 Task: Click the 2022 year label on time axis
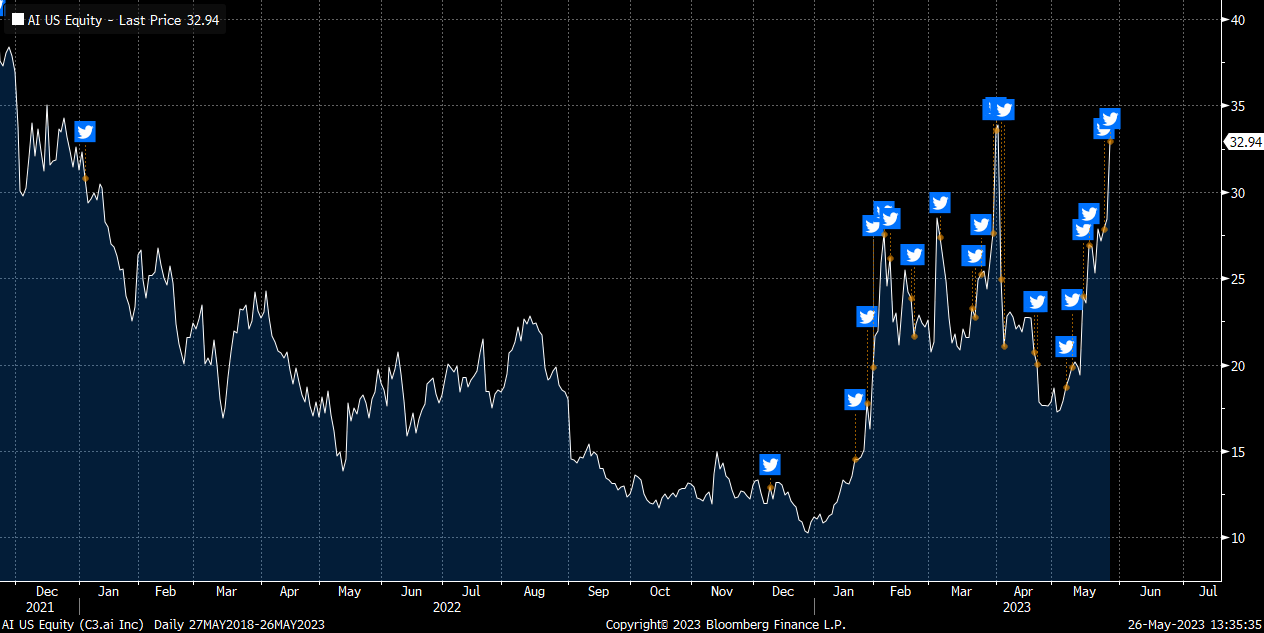pyautogui.click(x=447, y=607)
